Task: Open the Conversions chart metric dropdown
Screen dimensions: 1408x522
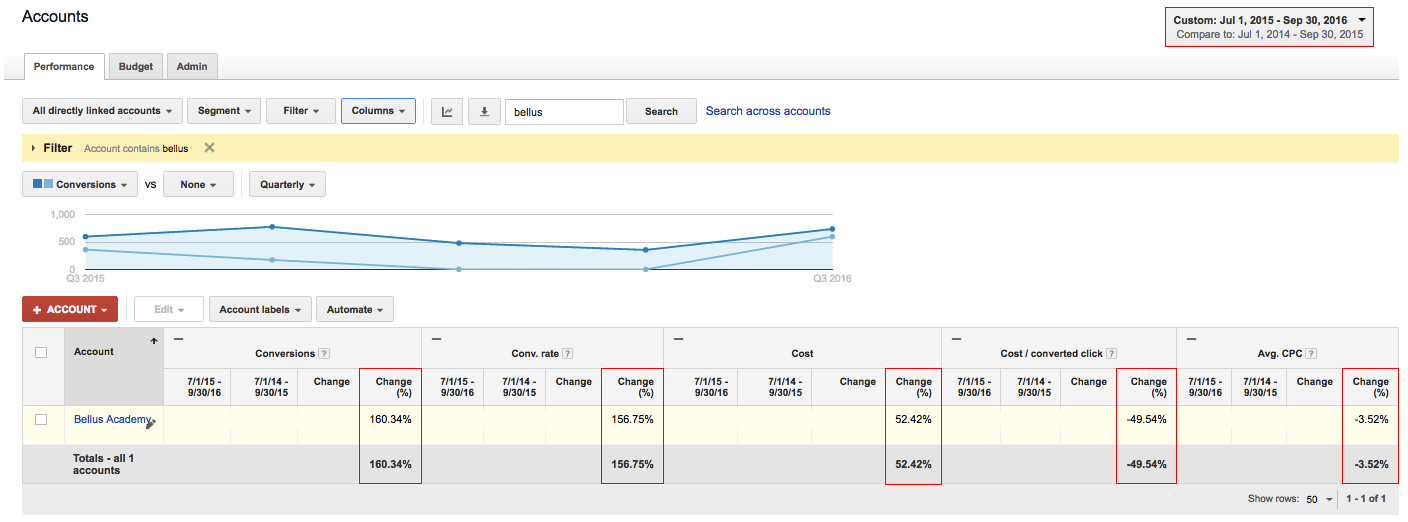Action: tap(80, 185)
